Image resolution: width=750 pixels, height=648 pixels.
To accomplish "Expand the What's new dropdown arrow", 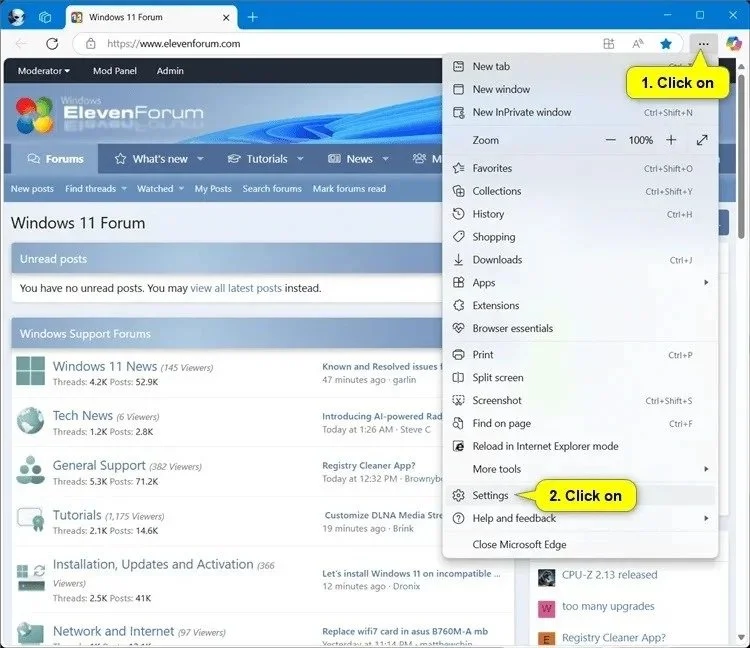I will click(x=200, y=159).
